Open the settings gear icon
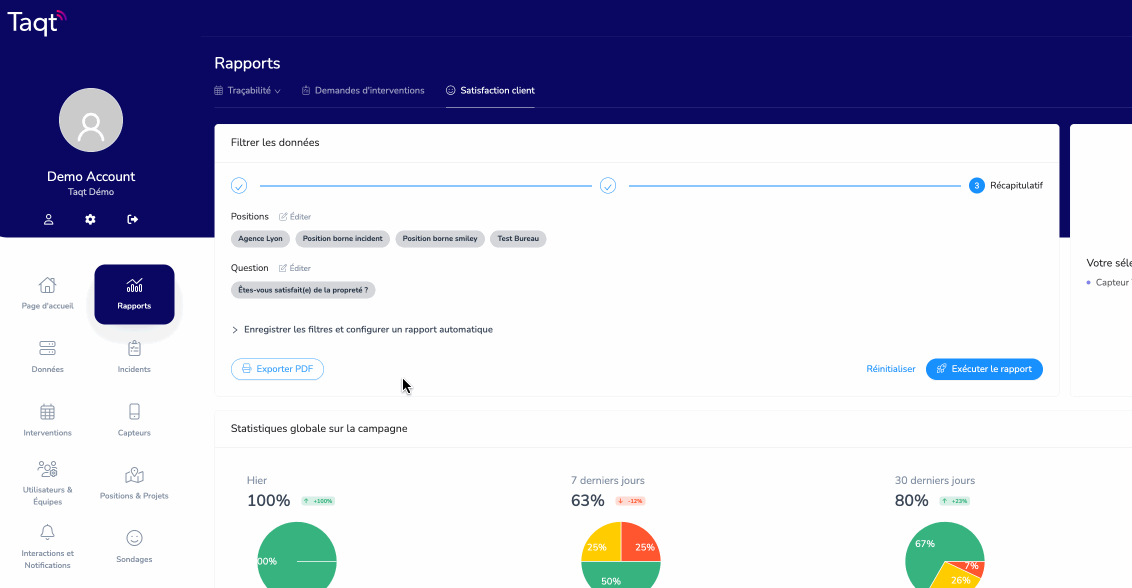 (x=90, y=220)
